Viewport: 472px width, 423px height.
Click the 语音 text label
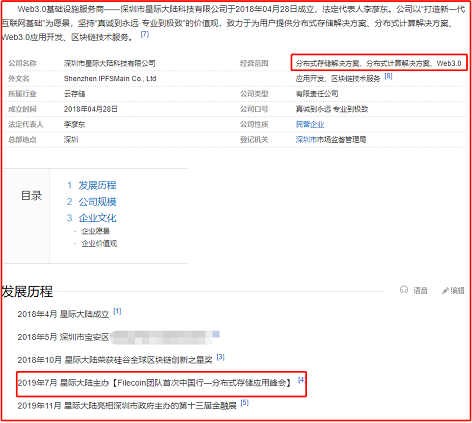click(x=420, y=291)
